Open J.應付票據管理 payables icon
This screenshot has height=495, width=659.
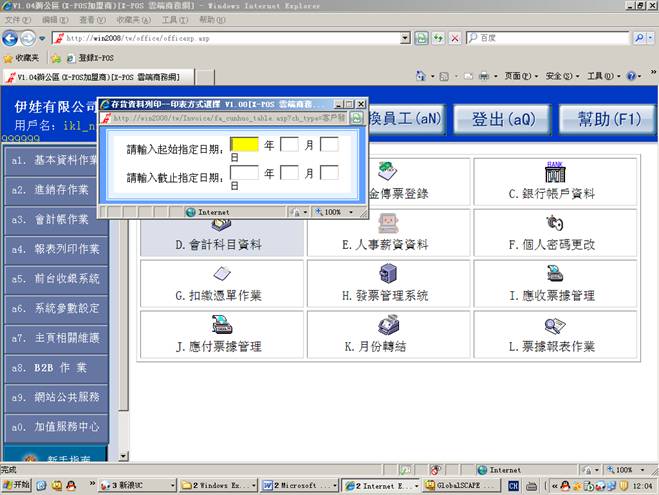(221, 325)
